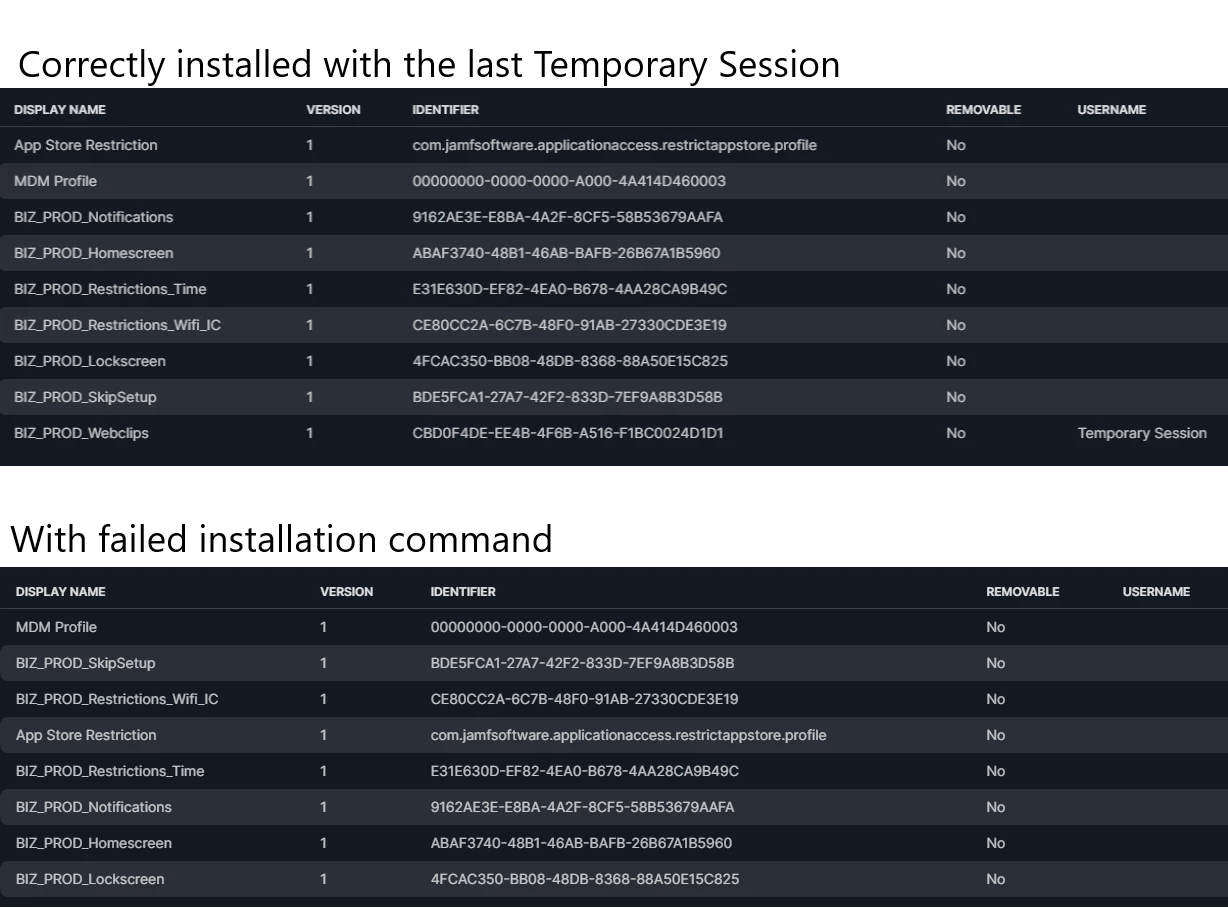This screenshot has height=908, width=1228.
Task: Select BIZ_PROD_Homescreen in bottom table
Action: click(94, 843)
